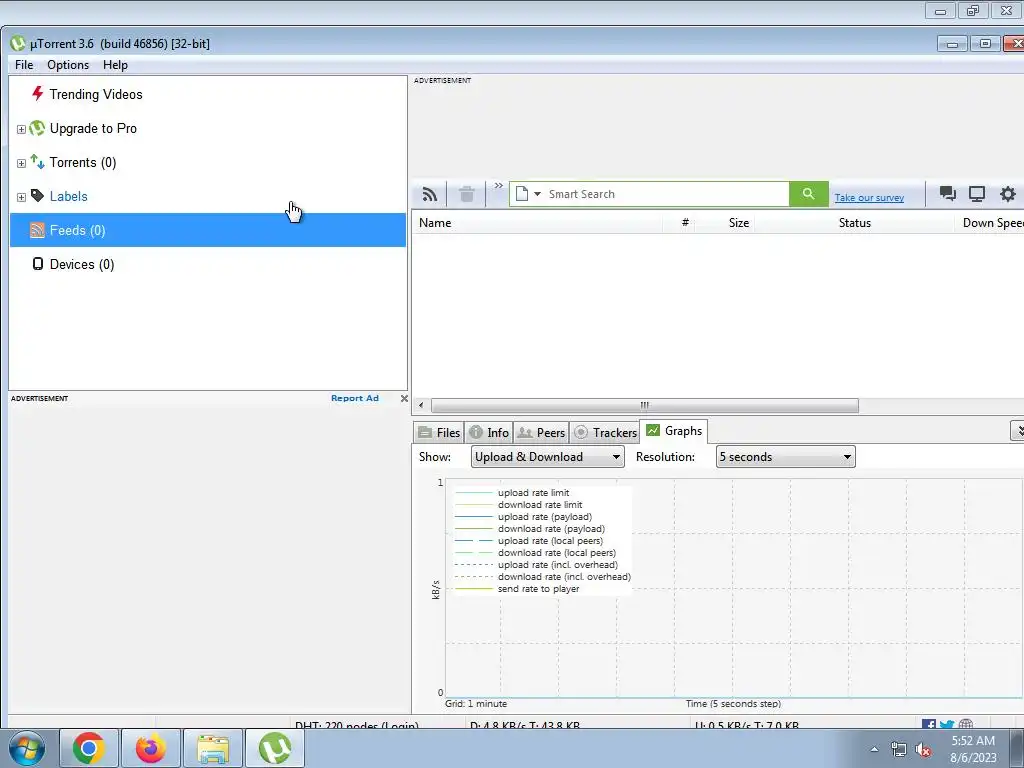
Task: Click the uTorrent taskbar button
Action: tap(275, 748)
